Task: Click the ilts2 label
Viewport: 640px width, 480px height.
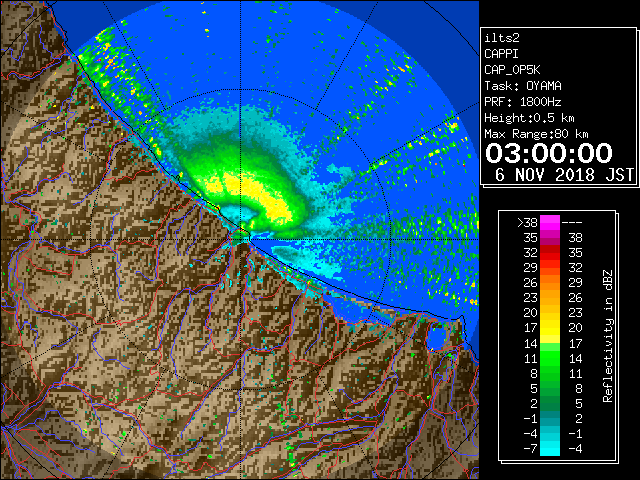Action: tap(502, 38)
